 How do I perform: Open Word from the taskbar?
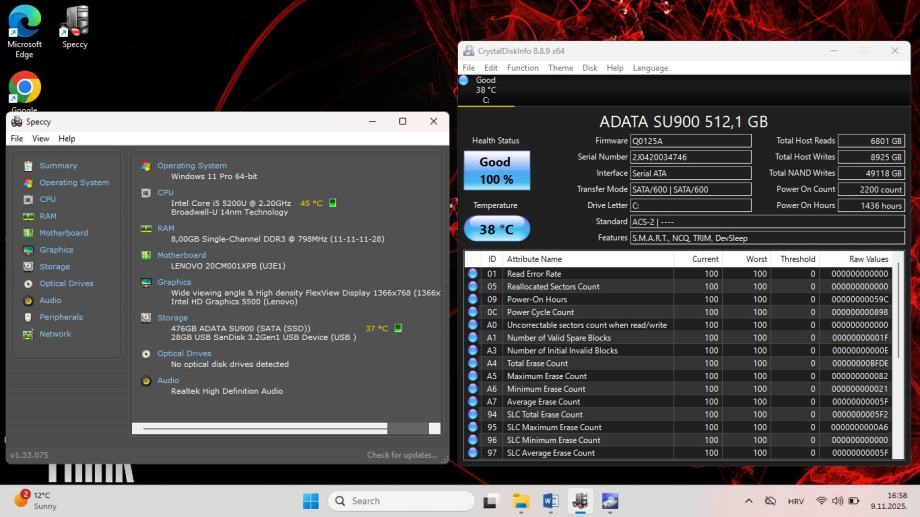click(550, 501)
